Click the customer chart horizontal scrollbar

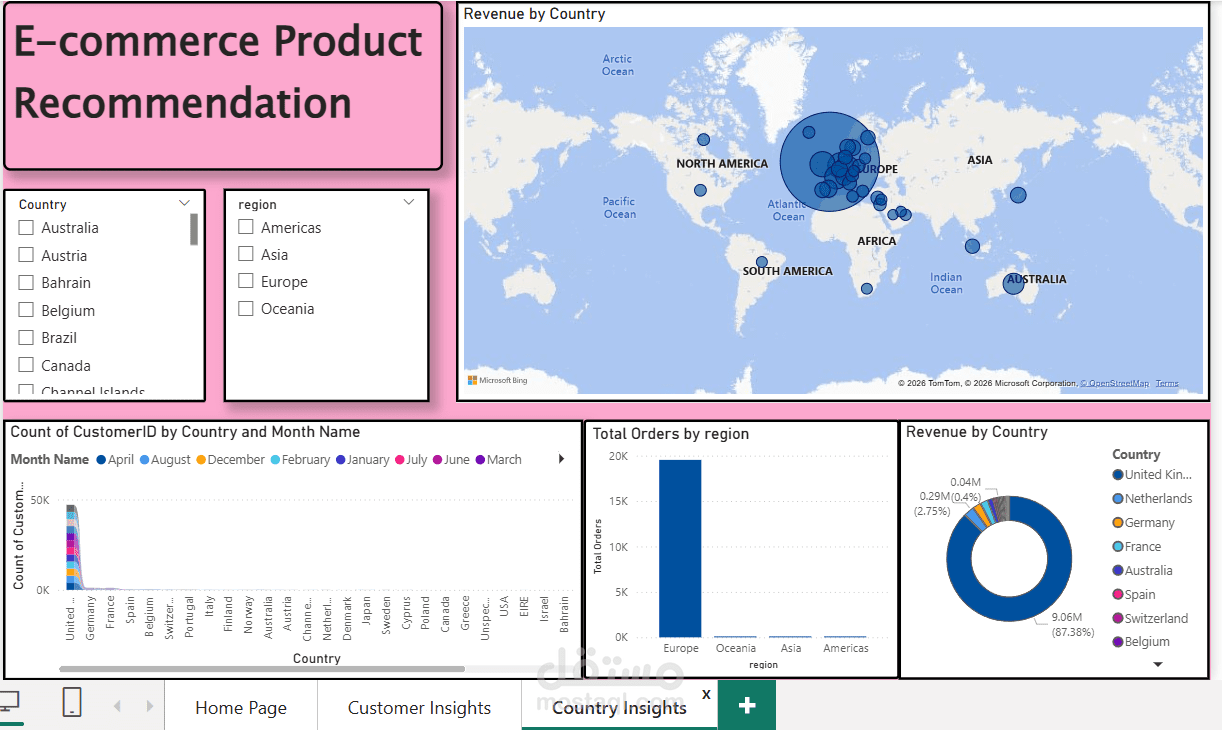coord(262,668)
